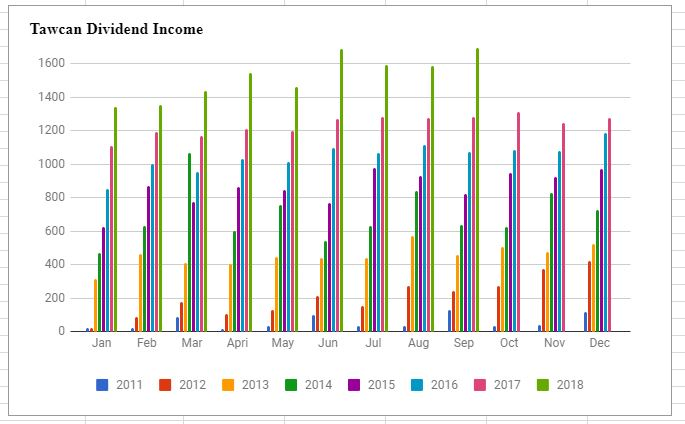Click the green 2014 legend swatch

pyautogui.click(x=291, y=385)
